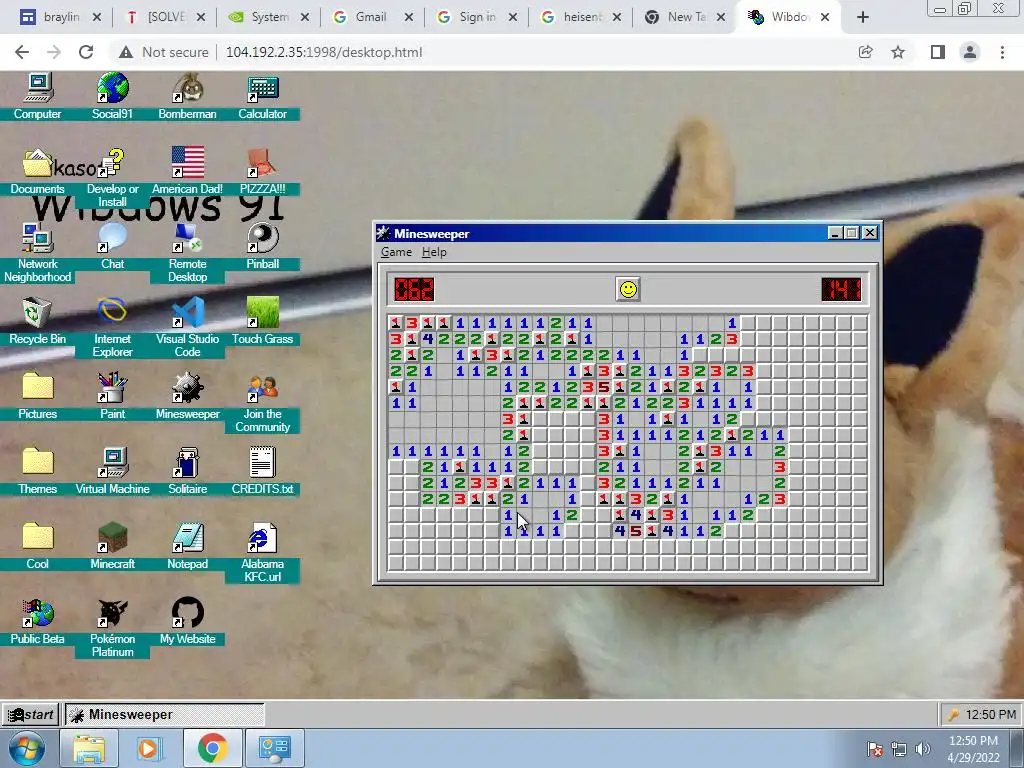Viewport: 1024px width, 768px height.
Task: Switch to the New Tab browser tab
Action: (x=684, y=17)
